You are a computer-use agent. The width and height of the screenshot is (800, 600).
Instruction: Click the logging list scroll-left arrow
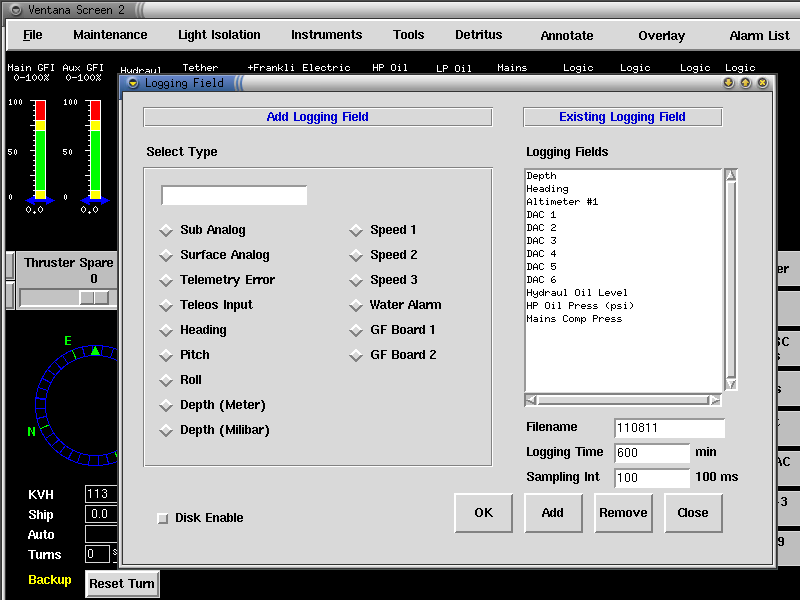[531, 400]
